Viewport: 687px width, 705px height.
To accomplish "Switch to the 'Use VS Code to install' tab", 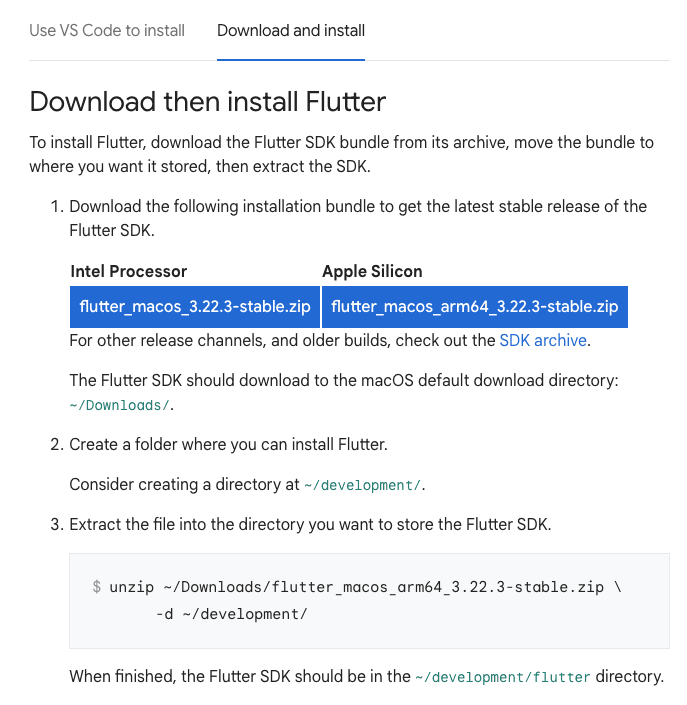I will point(107,30).
